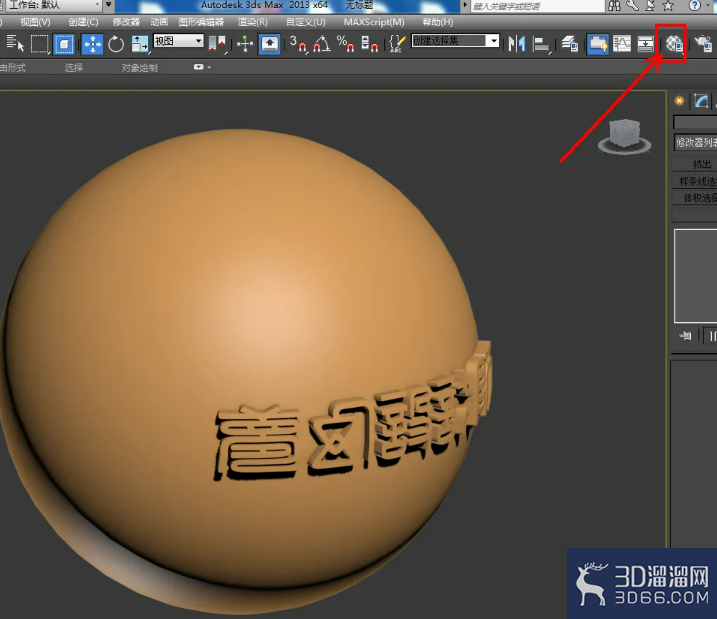Click the 样条线选择 modifier button
The height and width of the screenshot is (619, 717).
pos(695,181)
